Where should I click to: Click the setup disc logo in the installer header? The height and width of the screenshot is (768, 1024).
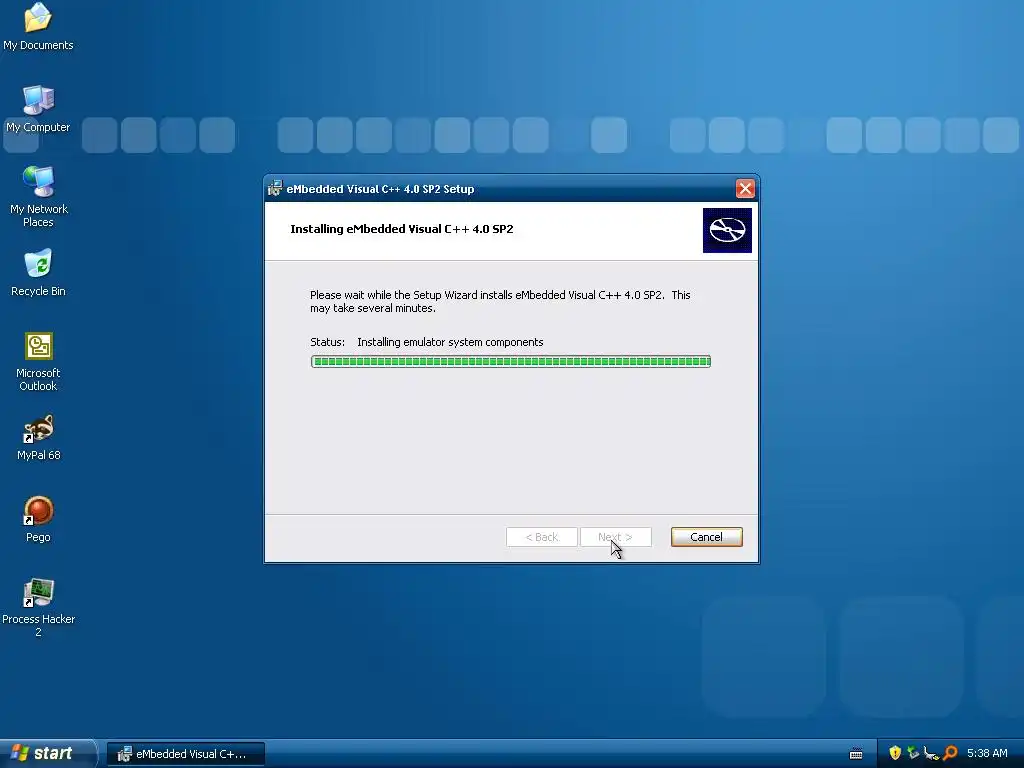[x=727, y=230]
